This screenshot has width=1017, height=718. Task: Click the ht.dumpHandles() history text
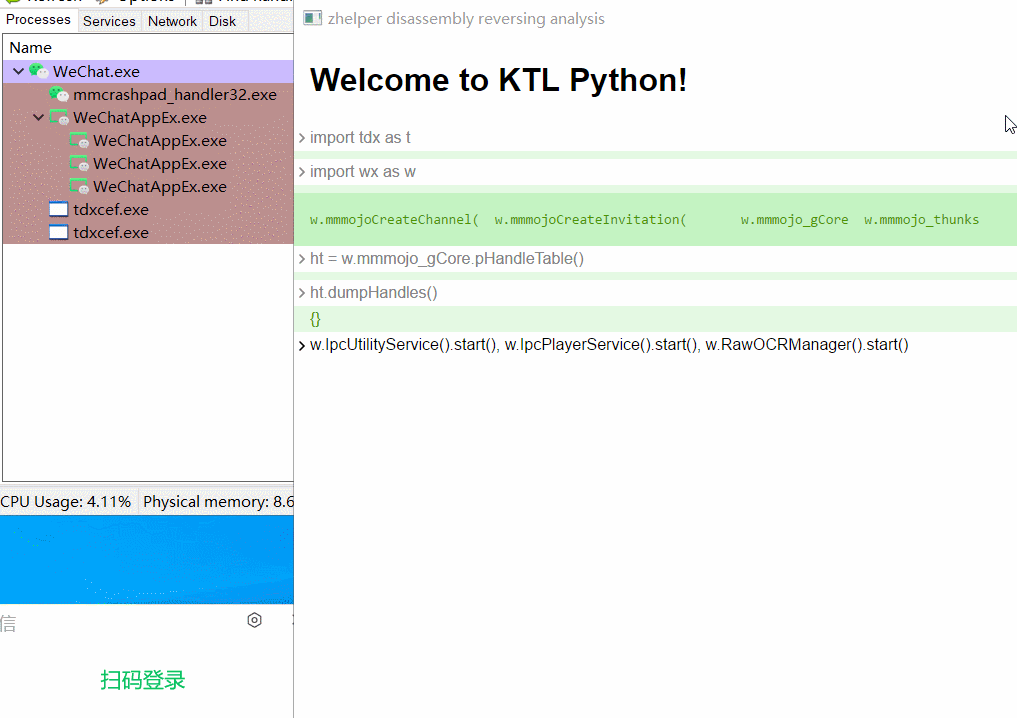click(x=374, y=293)
